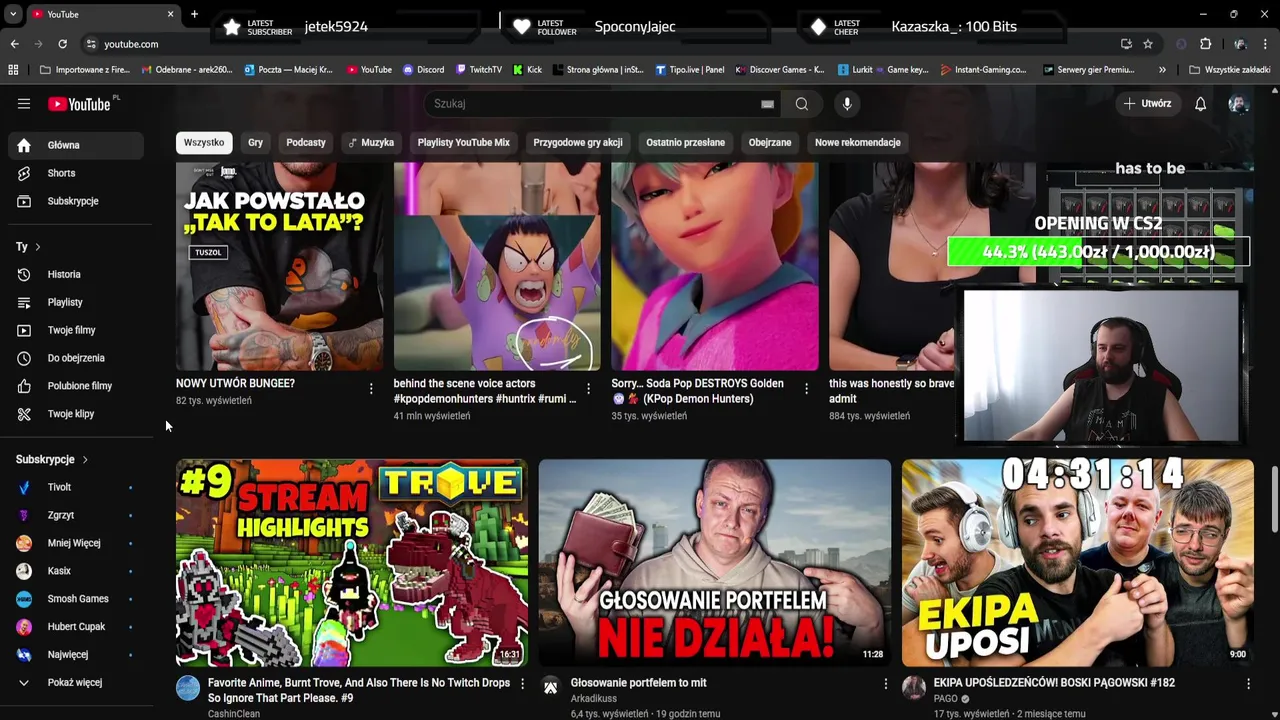The image size is (1280, 720).
Task: Open Głosowanie portfelem nie działa thumbnail
Action: point(715,563)
